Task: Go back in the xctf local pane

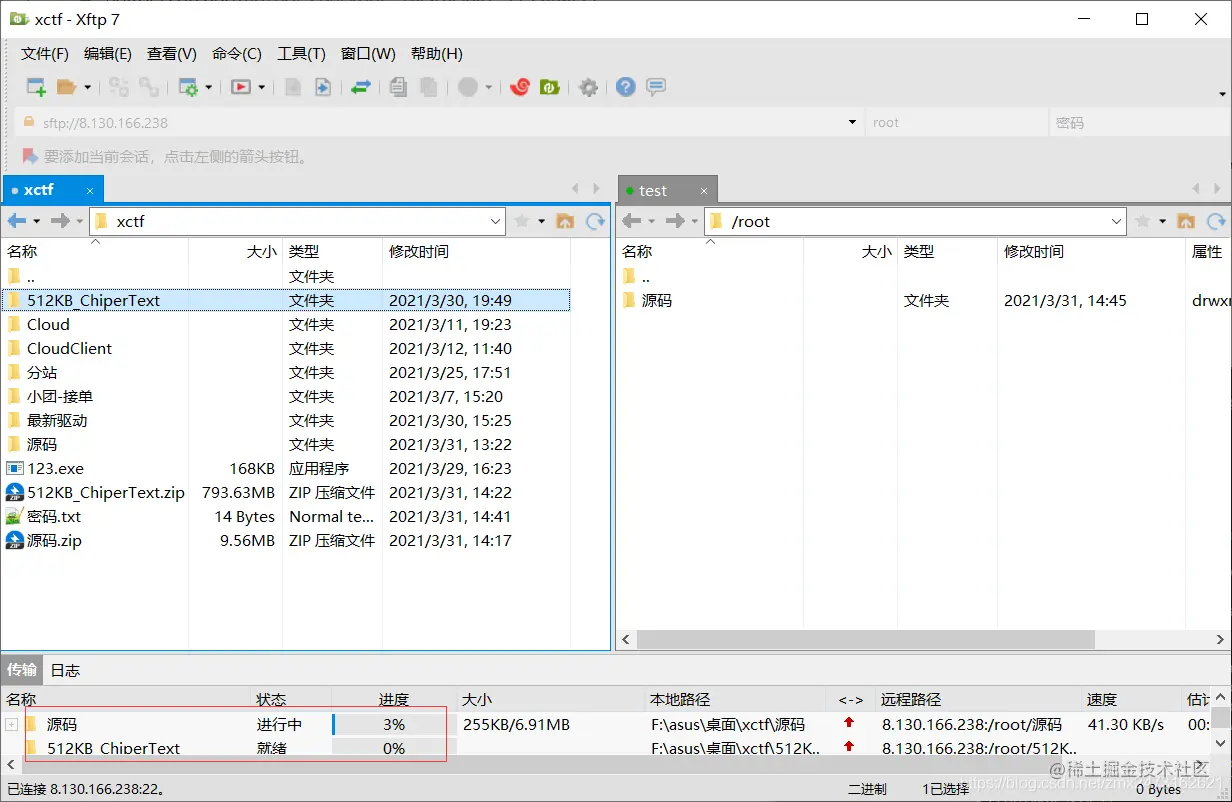Action: [17, 221]
